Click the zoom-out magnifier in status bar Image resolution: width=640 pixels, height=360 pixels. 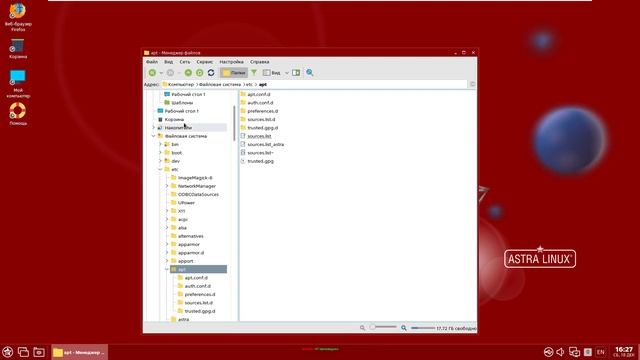pos(362,328)
